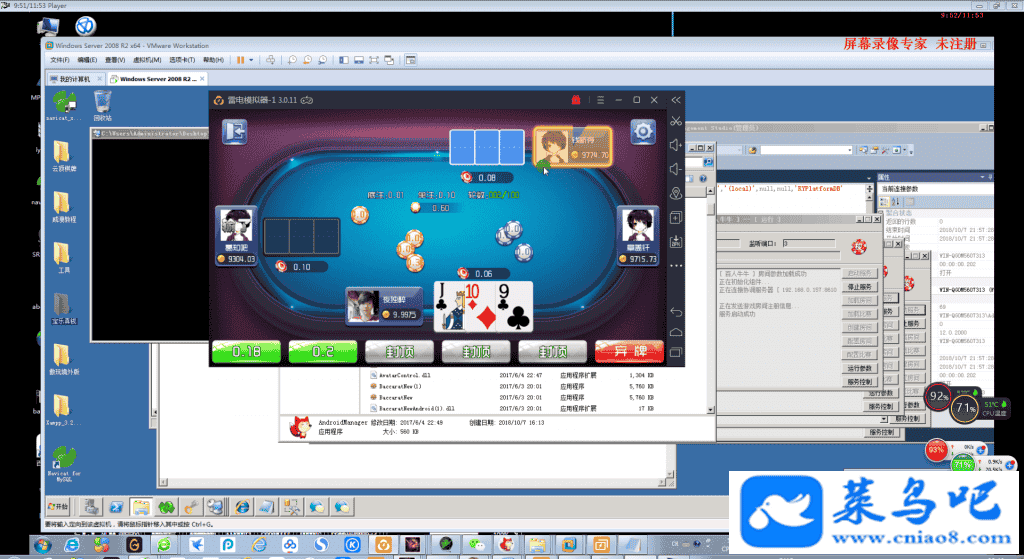
Task: Click the green 0.2 bet button
Action: pyautogui.click(x=322, y=351)
